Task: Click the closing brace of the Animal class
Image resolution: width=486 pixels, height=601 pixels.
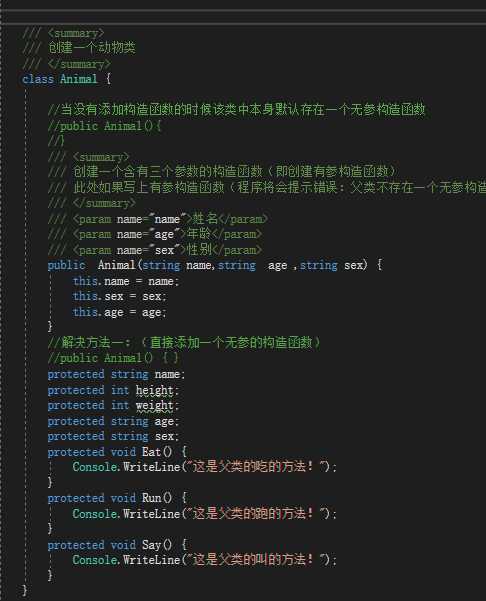Action: click(x=25, y=590)
